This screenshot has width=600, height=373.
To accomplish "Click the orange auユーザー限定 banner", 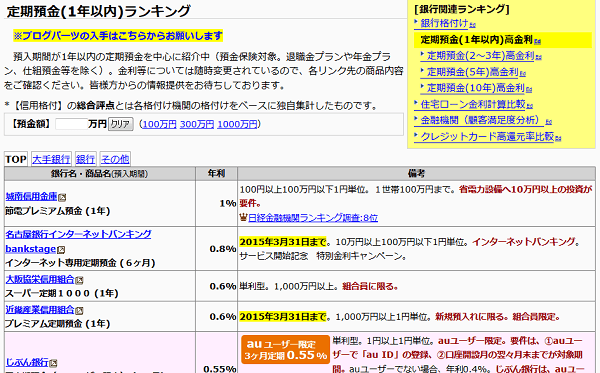I will 285,350.
